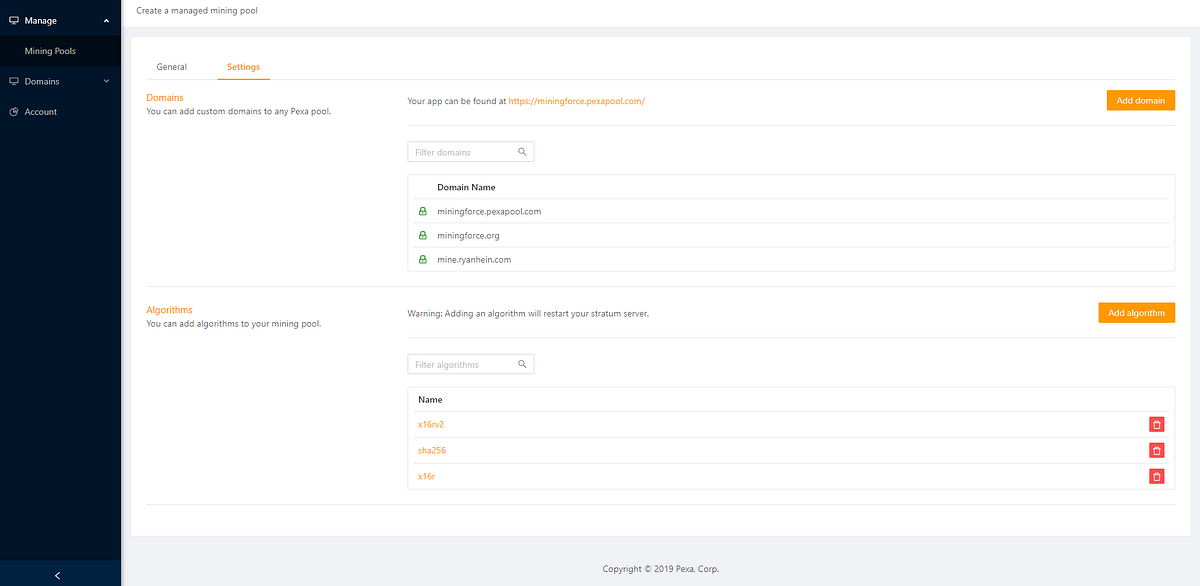The height and width of the screenshot is (586, 1200).
Task: Expand the Domains sidebar menu
Action: click(60, 81)
